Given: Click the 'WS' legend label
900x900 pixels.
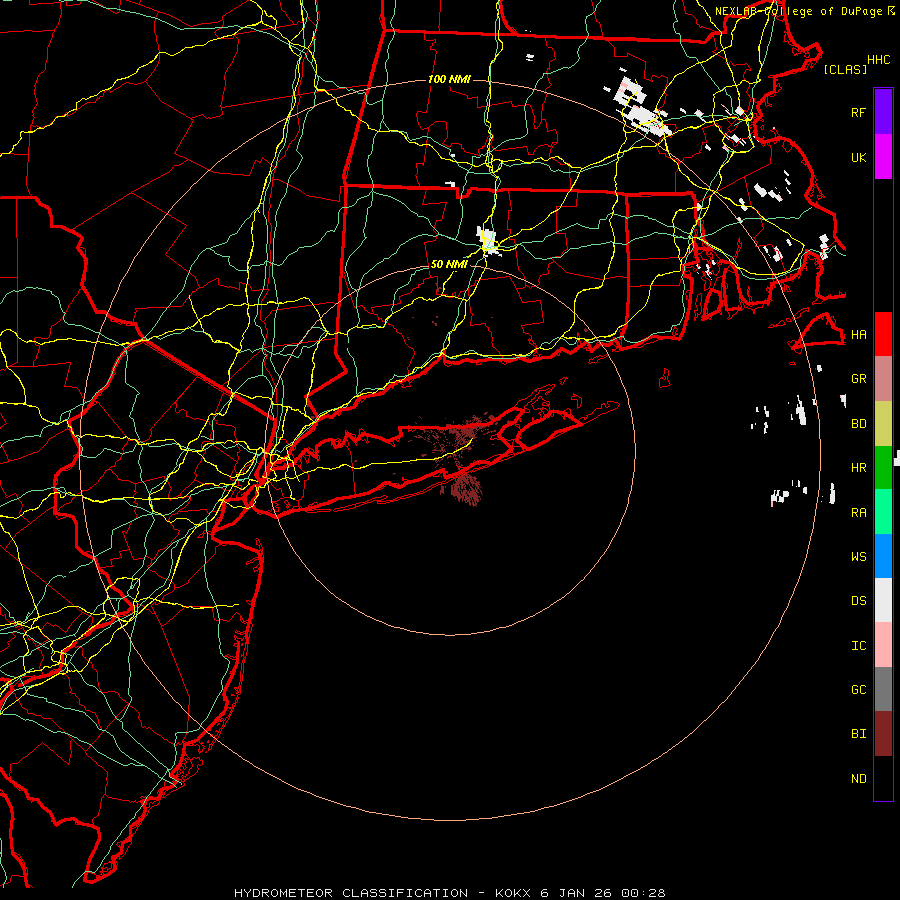Looking at the screenshot, I should (858, 557).
